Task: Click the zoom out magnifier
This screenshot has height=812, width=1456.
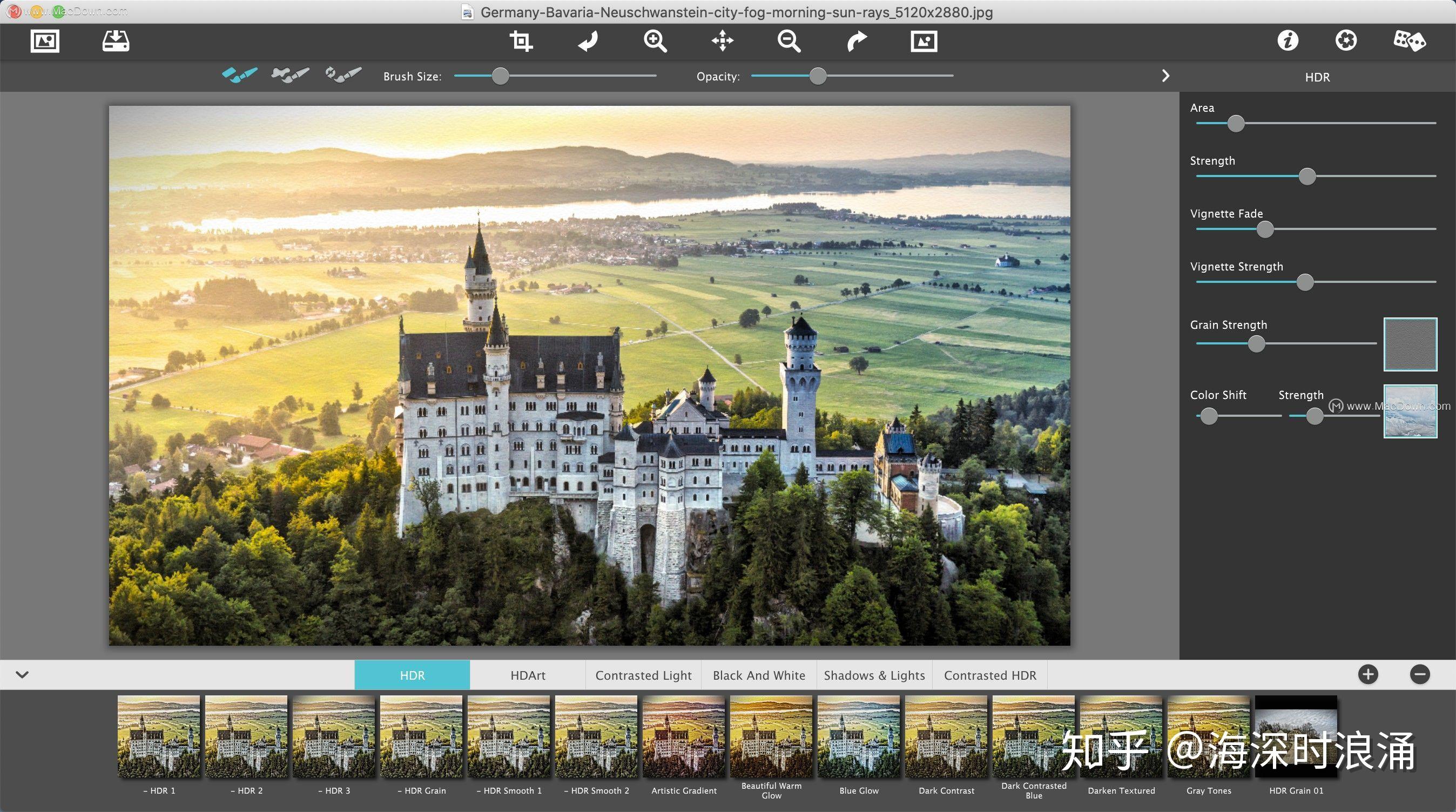Action: 789,41
